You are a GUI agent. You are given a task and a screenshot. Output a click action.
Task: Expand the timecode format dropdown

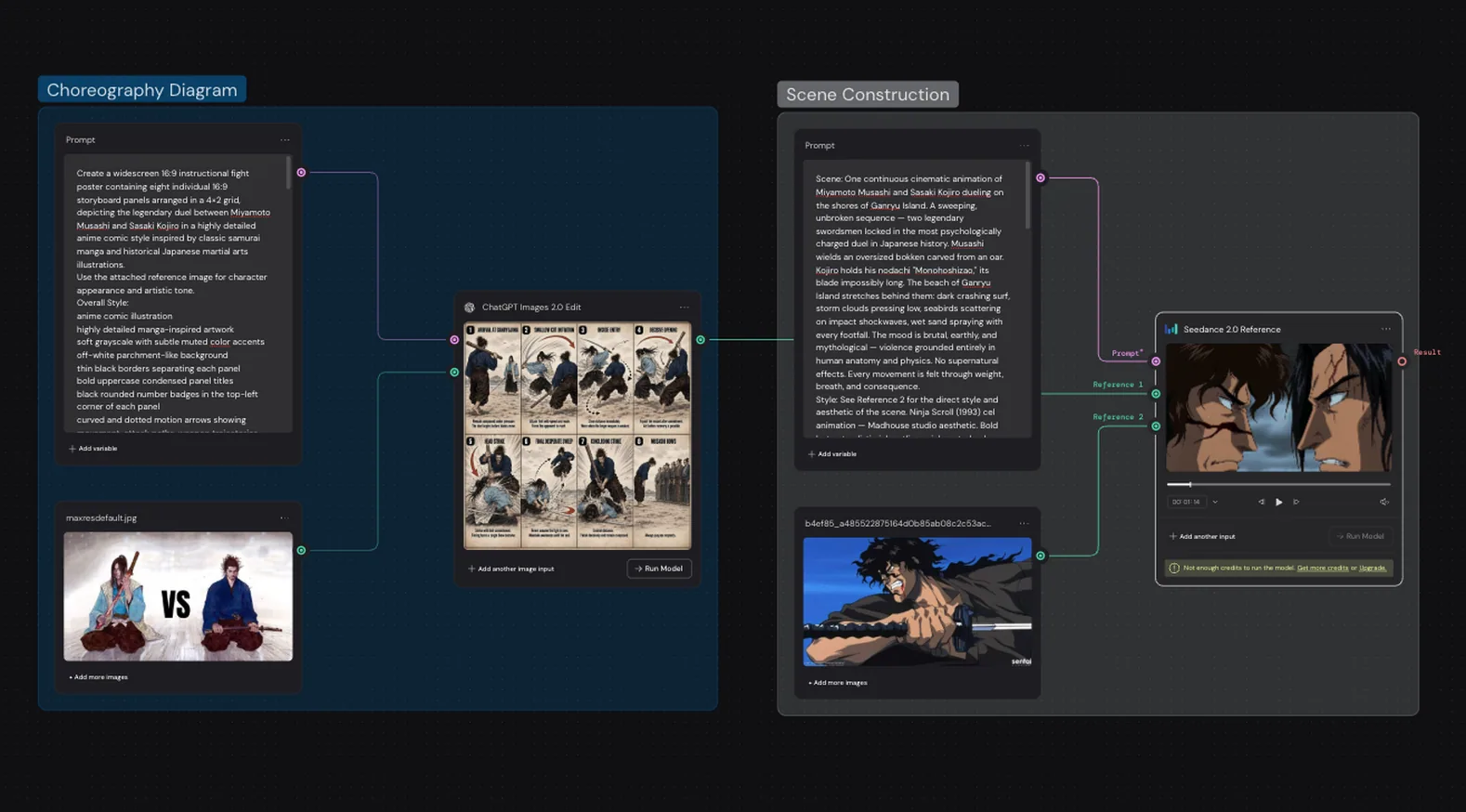pyautogui.click(x=1215, y=503)
